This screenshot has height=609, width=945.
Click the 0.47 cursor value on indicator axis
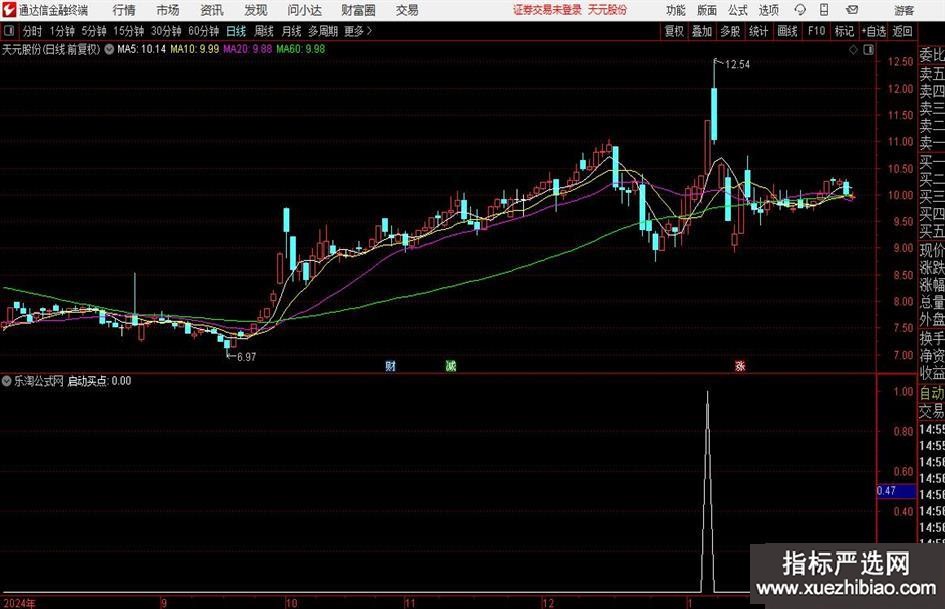pyautogui.click(x=896, y=491)
